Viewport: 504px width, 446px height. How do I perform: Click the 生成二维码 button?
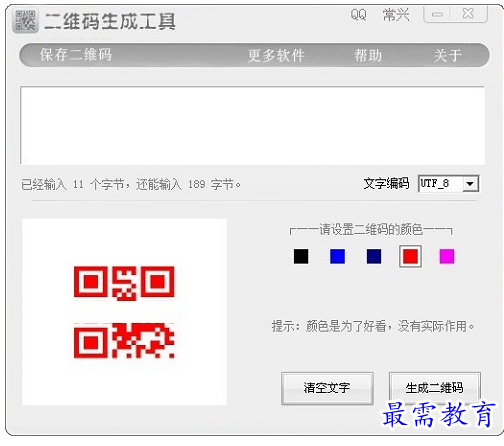435,388
